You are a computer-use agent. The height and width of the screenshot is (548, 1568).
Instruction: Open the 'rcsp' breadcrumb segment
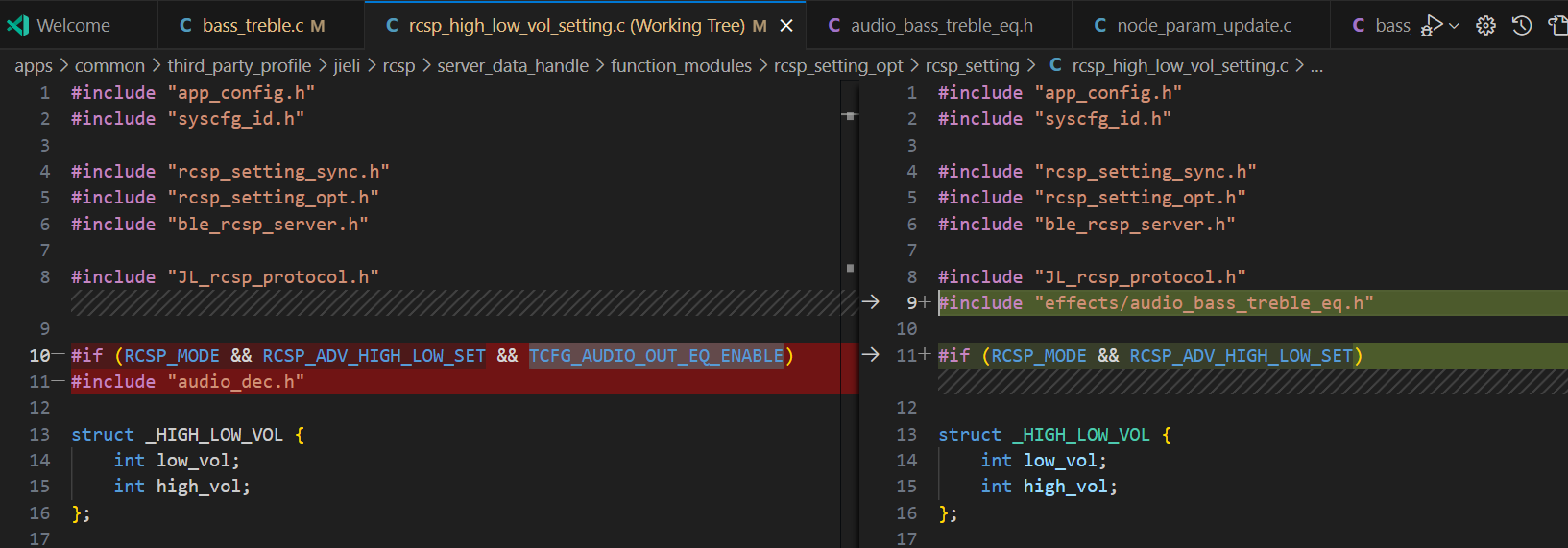(x=398, y=66)
